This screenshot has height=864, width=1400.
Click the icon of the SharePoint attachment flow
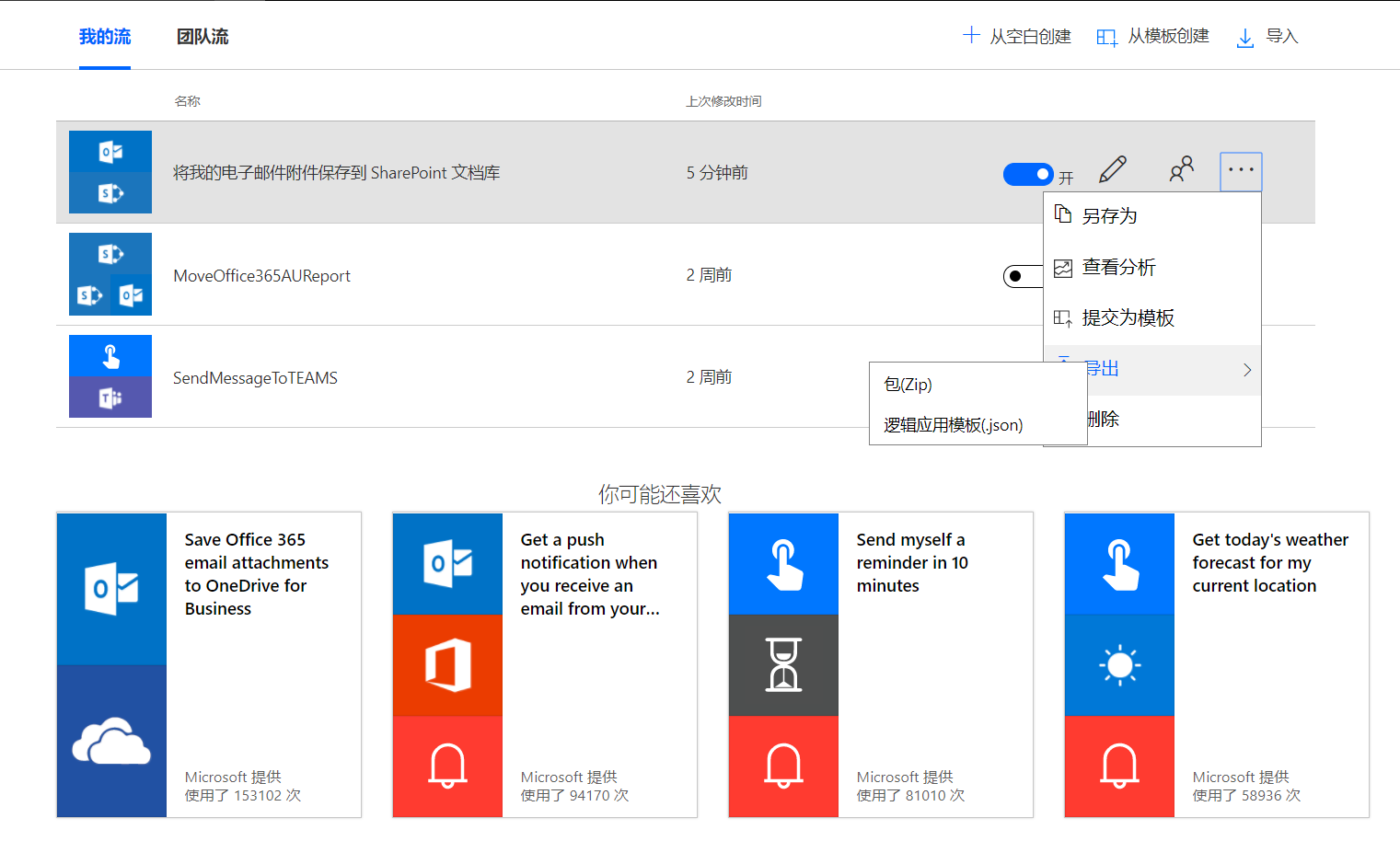(x=110, y=172)
